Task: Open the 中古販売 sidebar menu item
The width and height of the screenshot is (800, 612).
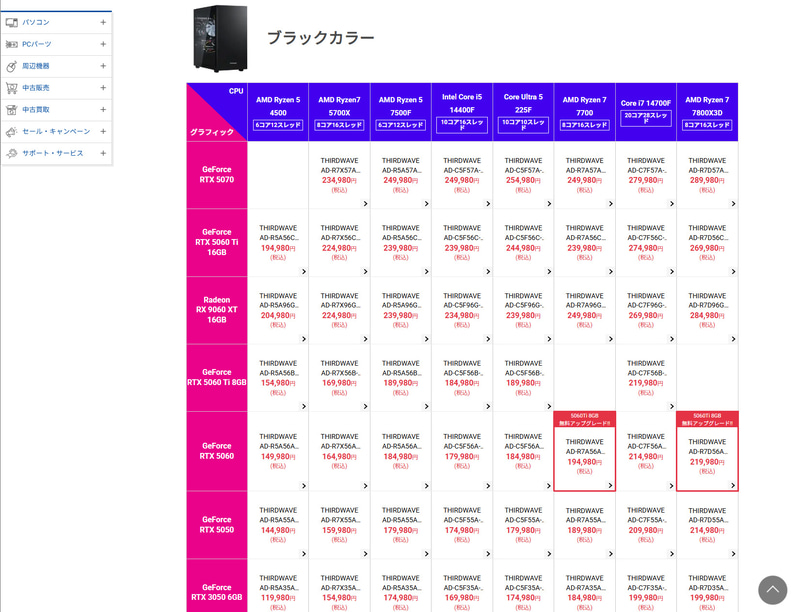Action: (56, 88)
